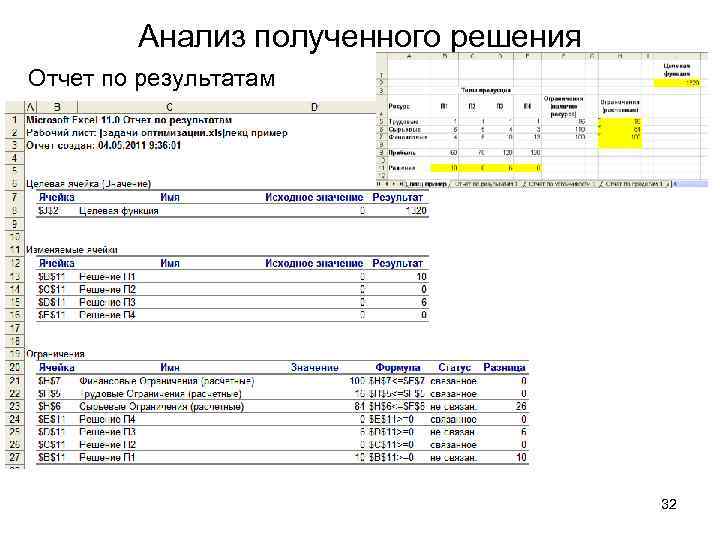Select column B header in report sheet
This screenshot has width=720, height=540.
57,107
